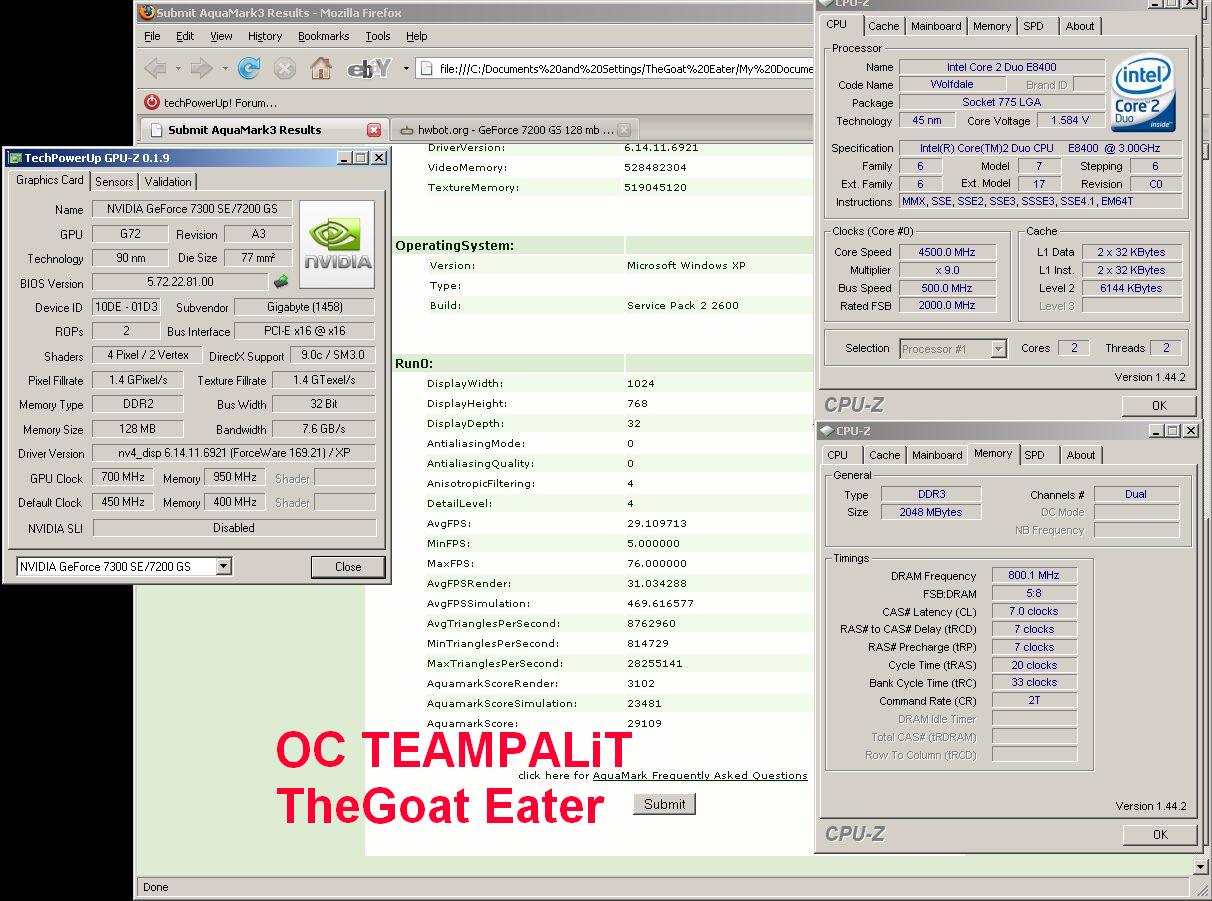Switch to the Sensors tab in GPU-Z
Viewport: 1212px width, 901px height.
(114, 181)
